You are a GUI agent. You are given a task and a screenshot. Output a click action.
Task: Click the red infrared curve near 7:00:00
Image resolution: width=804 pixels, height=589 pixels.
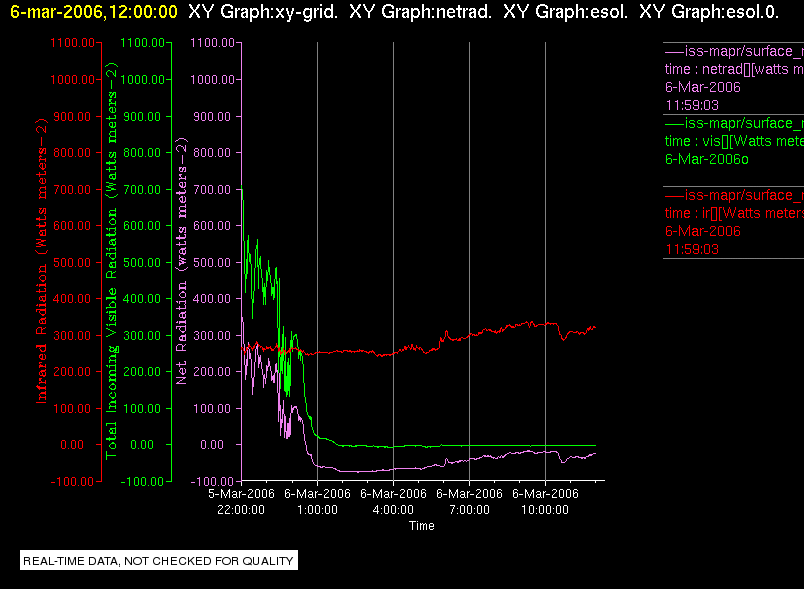click(469, 336)
